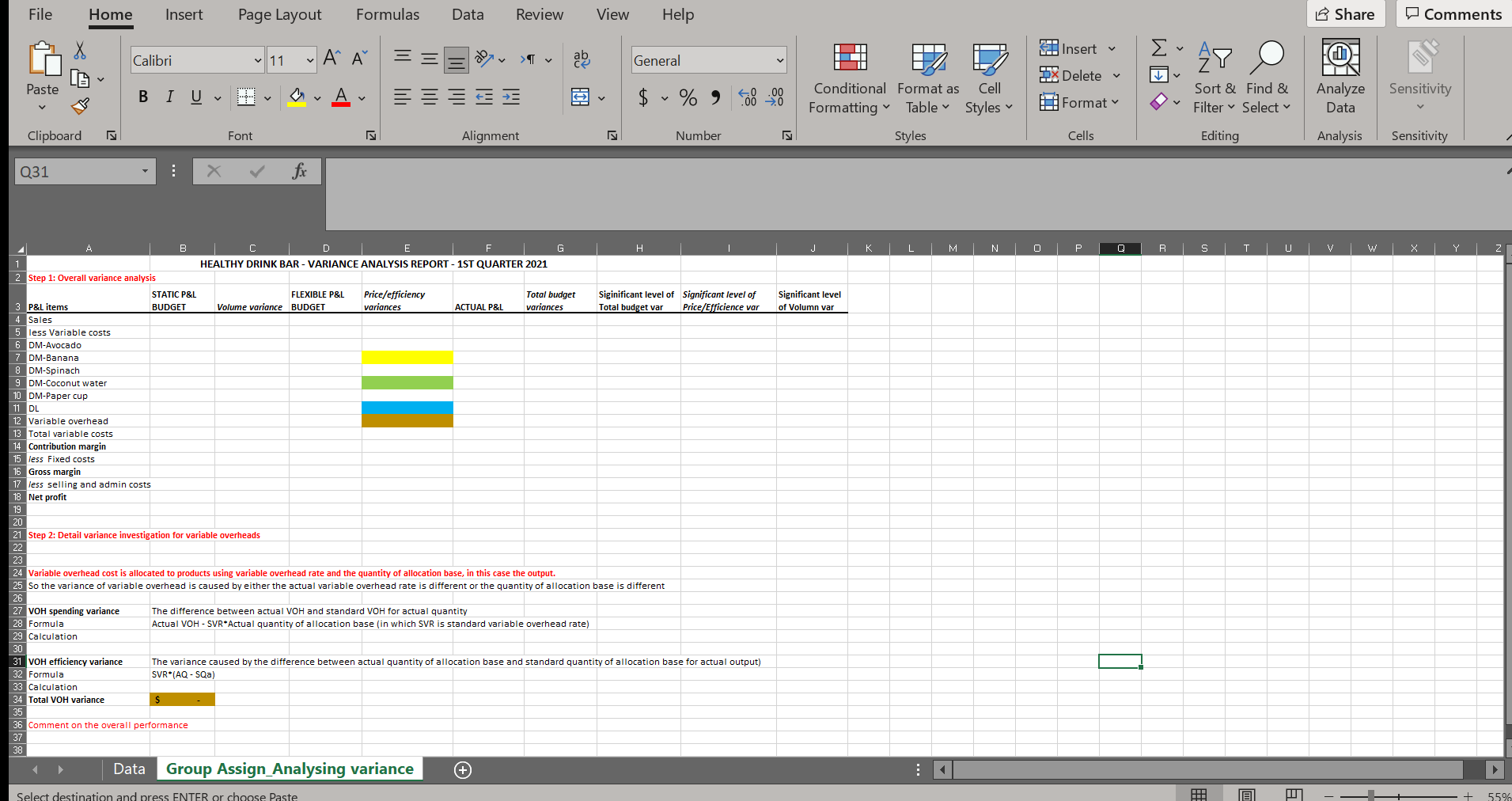Toggle Align Right

[x=457, y=97]
